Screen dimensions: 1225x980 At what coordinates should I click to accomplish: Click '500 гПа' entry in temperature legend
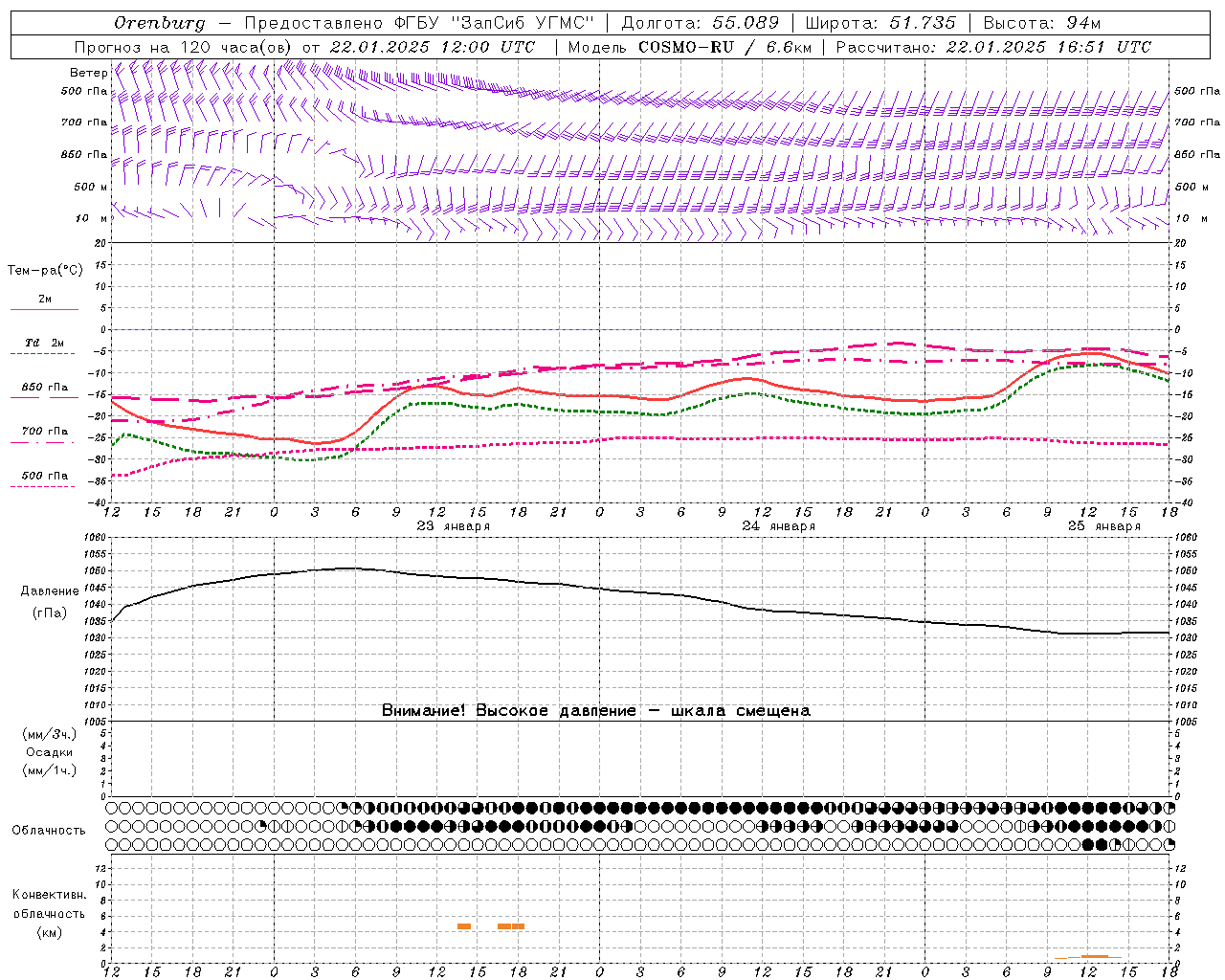(45, 476)
